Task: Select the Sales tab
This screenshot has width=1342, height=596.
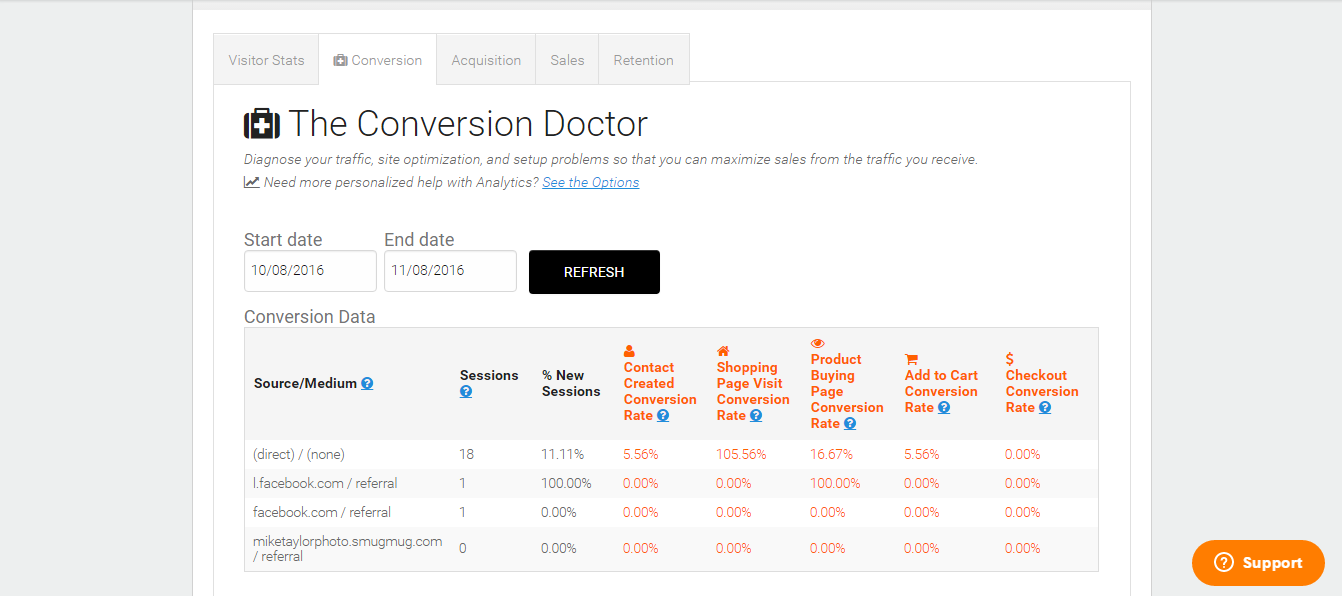Action: coord(567,60)
